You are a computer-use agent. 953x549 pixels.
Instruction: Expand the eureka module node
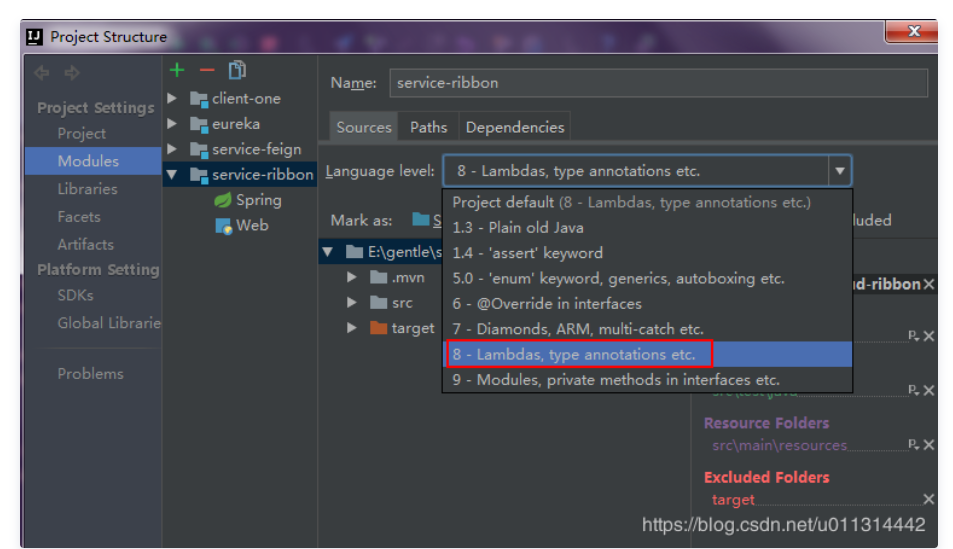(172, 123)
